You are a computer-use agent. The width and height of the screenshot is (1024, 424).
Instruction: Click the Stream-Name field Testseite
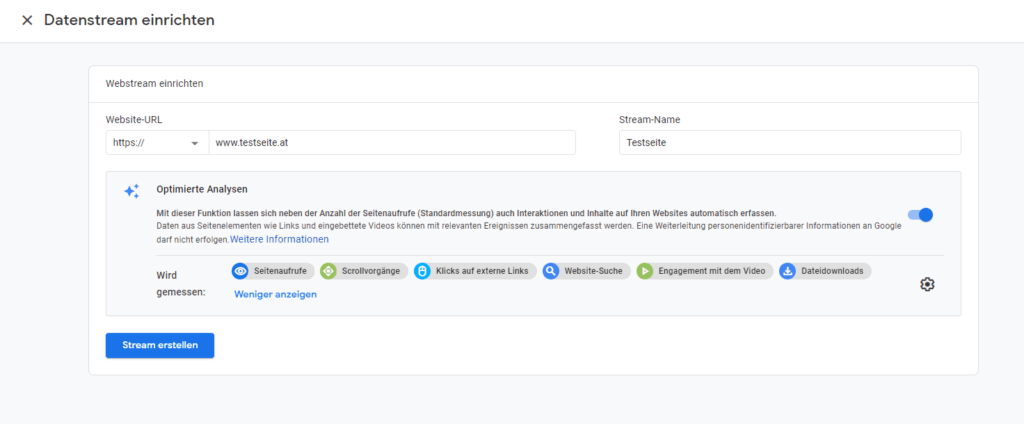(x=790, y=142)
